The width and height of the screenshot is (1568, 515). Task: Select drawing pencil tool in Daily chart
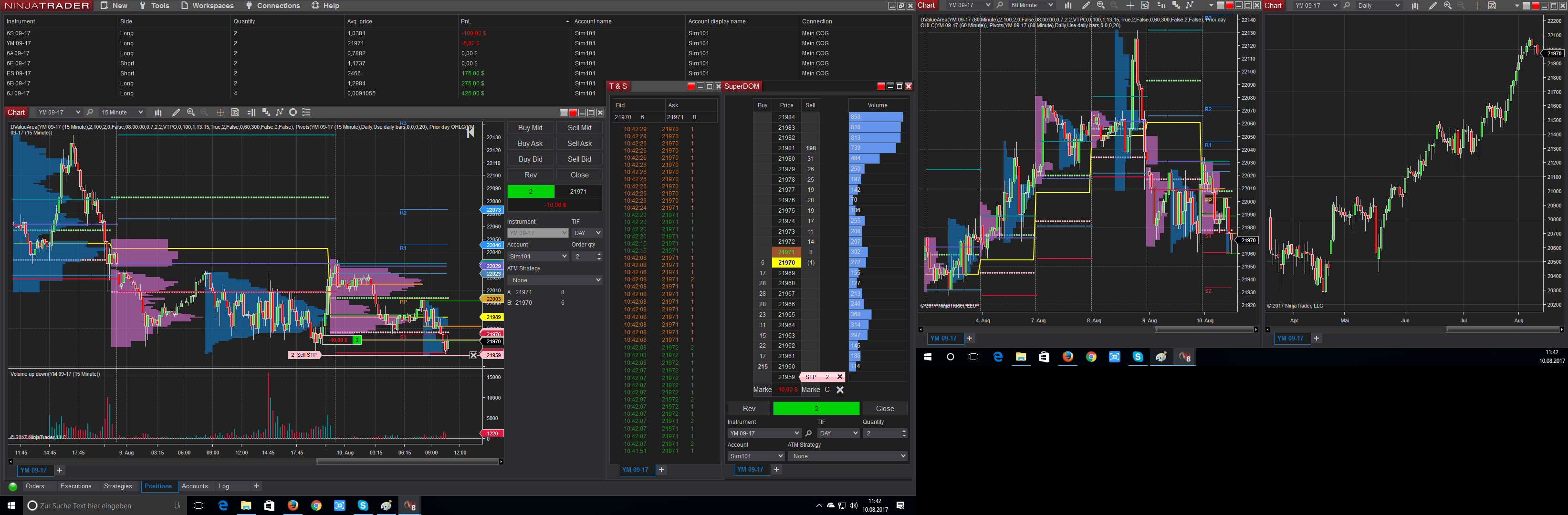coord(1433,5)
